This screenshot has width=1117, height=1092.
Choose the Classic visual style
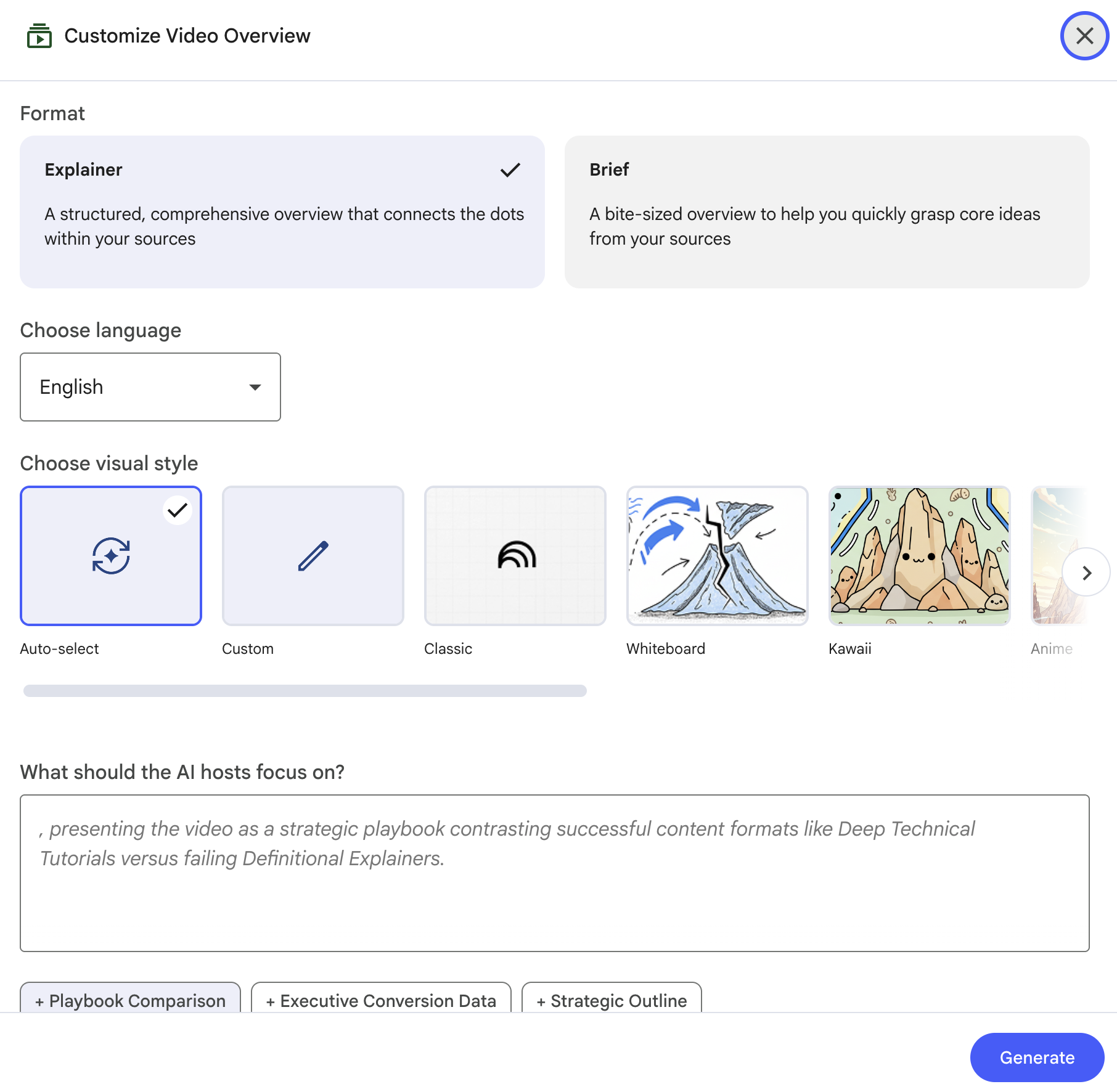515,556
